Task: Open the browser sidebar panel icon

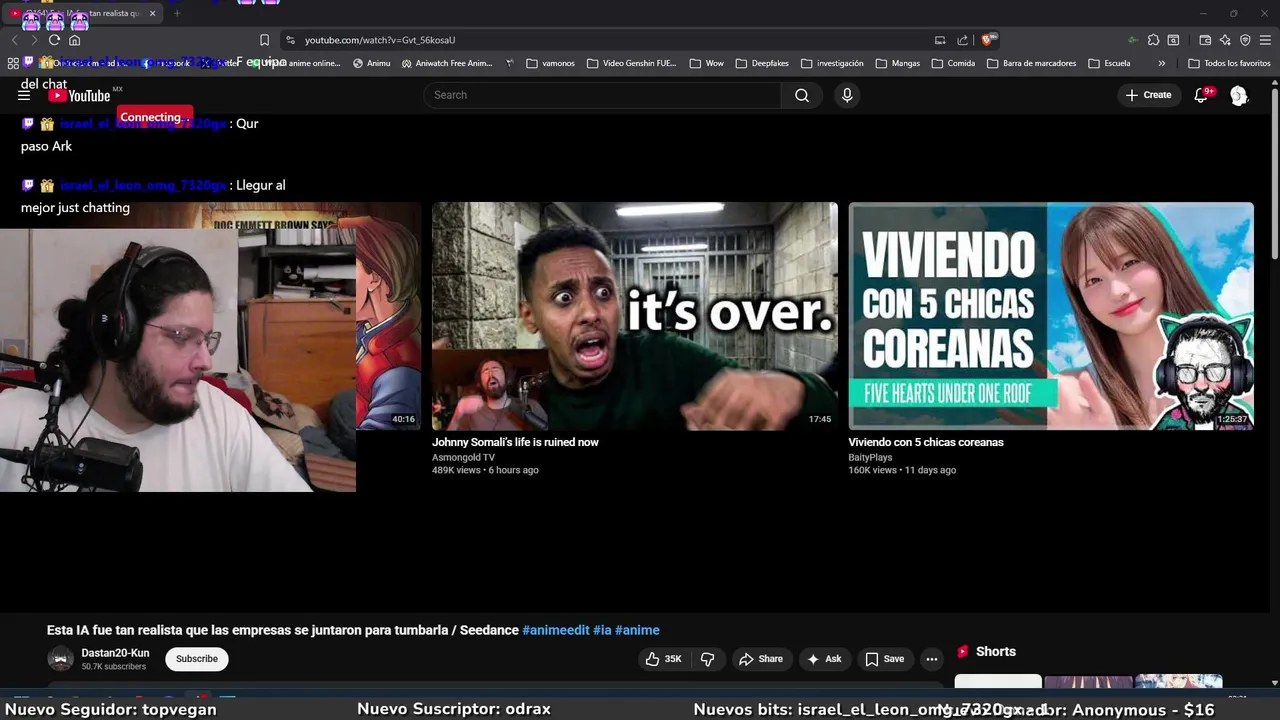Action: pos(1173,40)
